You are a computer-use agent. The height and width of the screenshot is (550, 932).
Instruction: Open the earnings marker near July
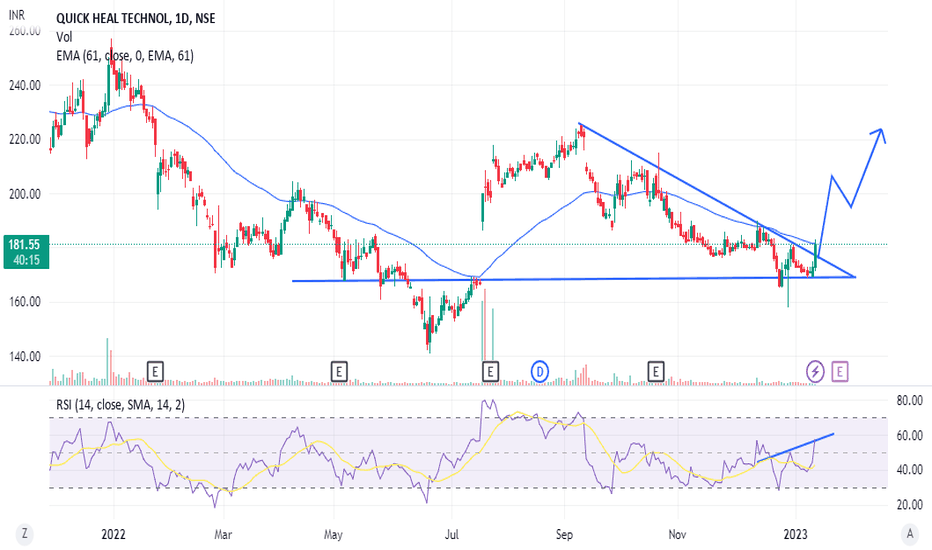point(490,372)
